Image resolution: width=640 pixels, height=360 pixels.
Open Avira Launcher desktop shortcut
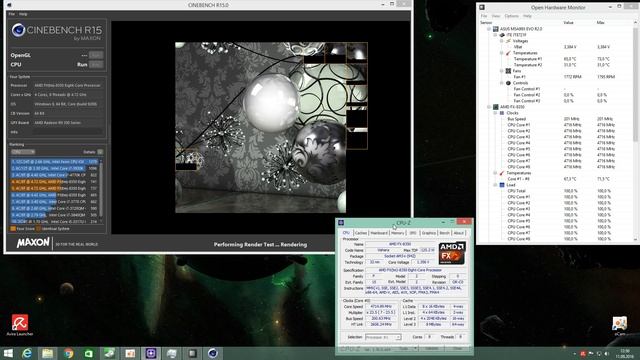click(x=20, y=325)
